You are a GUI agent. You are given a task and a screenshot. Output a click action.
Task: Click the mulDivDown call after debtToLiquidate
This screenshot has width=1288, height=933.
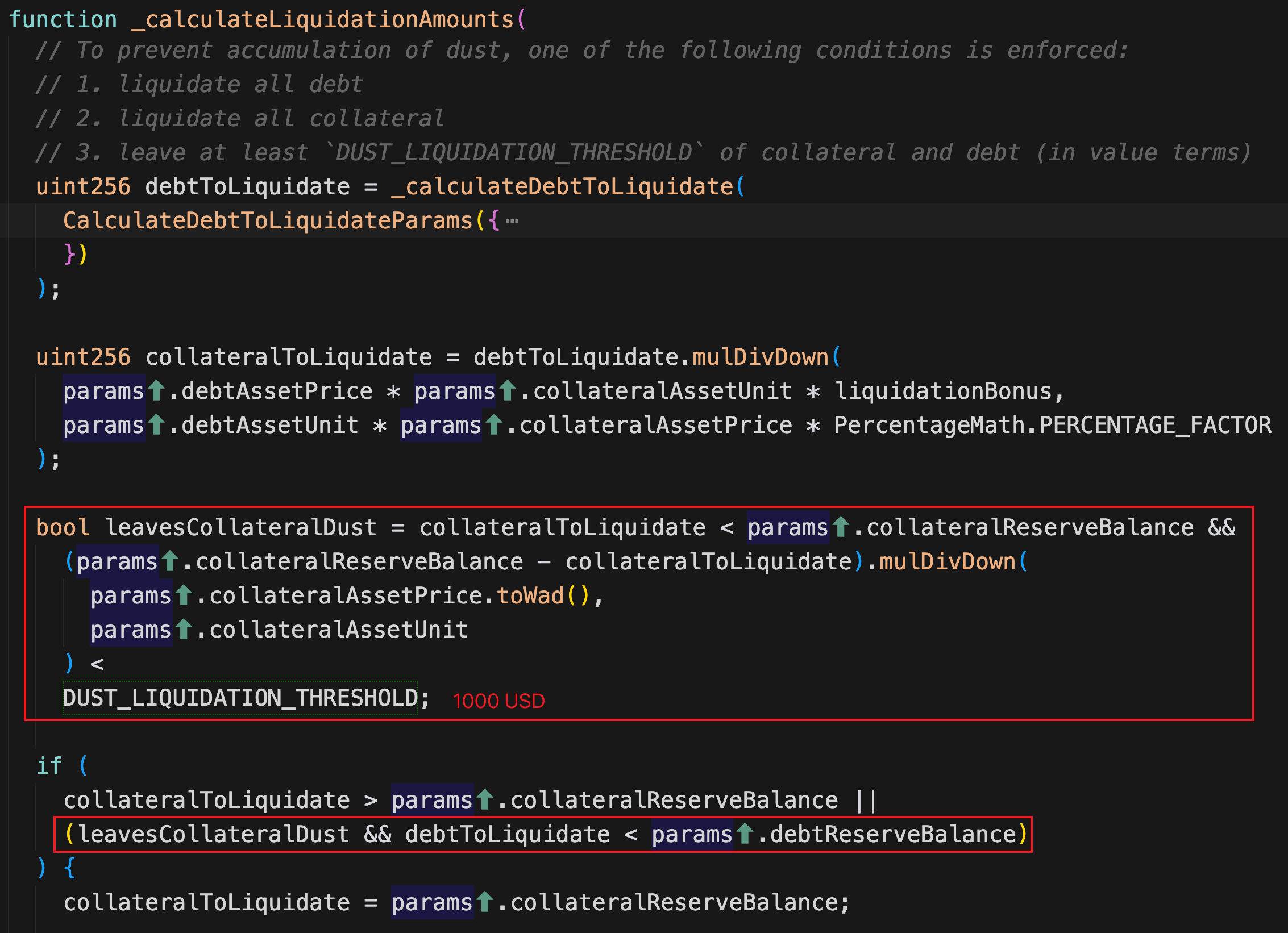pos(760,357)
